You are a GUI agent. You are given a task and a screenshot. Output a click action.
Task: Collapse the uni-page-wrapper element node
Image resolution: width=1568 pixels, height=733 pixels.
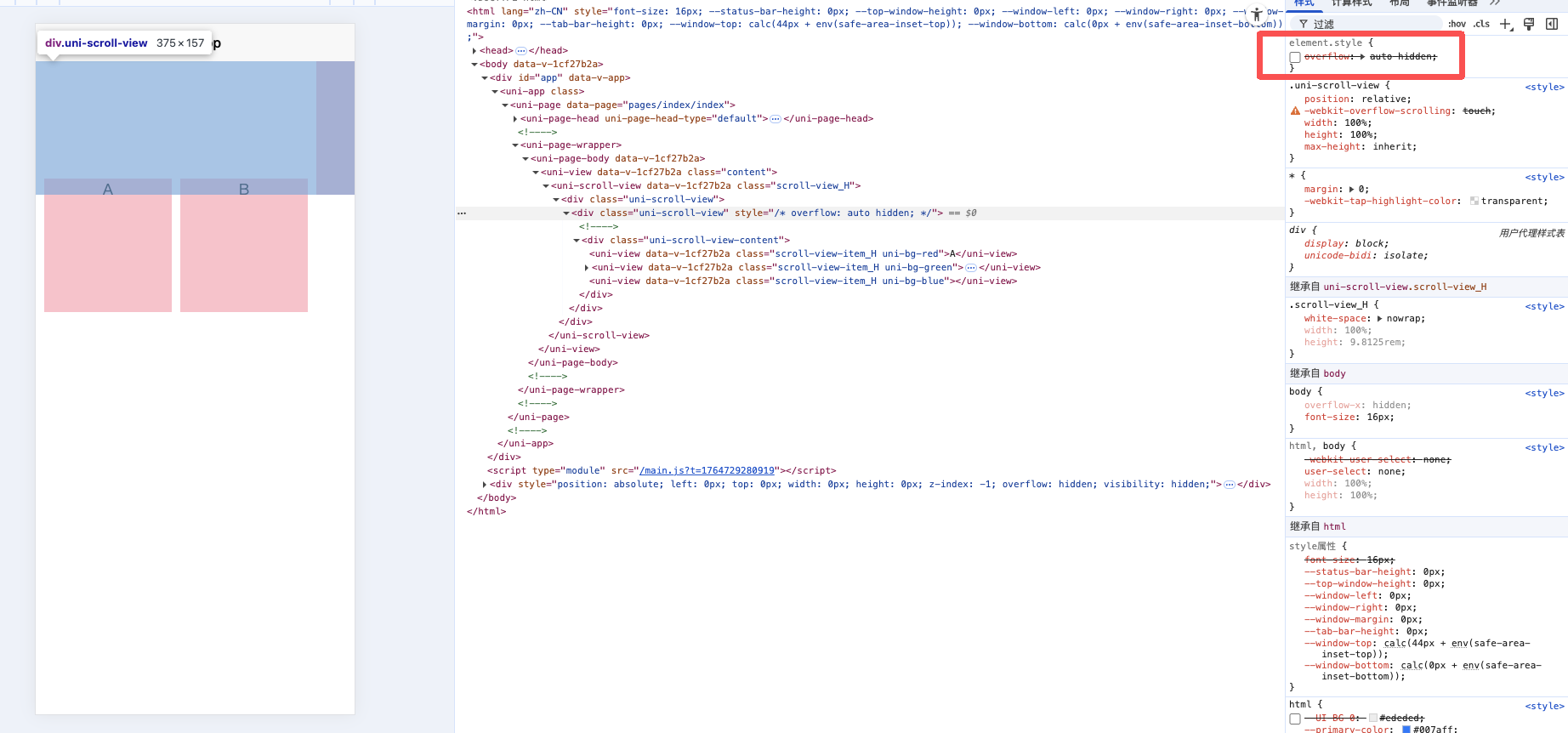click(515, 145)
